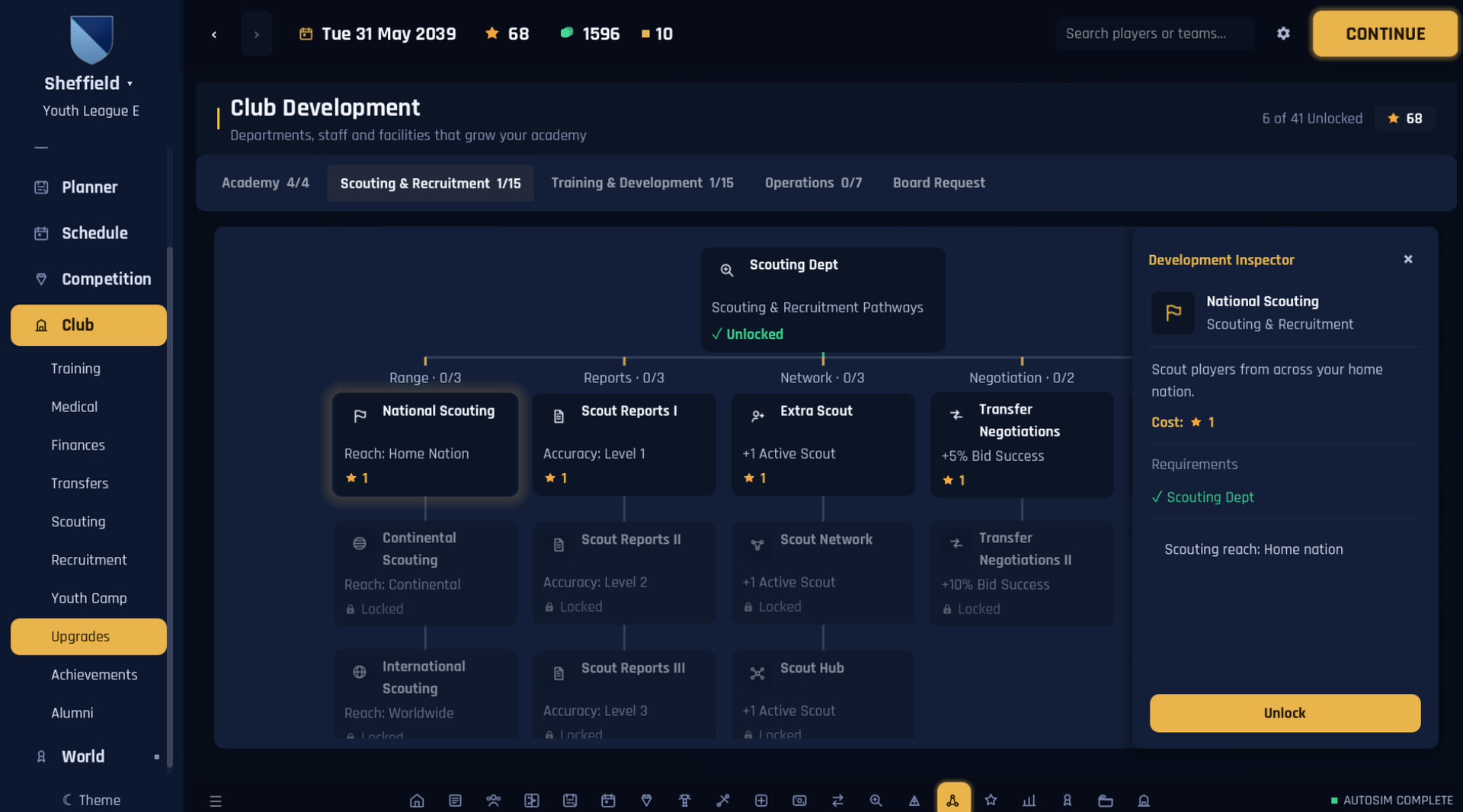Open Schedule in the sidebar

point(88,233)
